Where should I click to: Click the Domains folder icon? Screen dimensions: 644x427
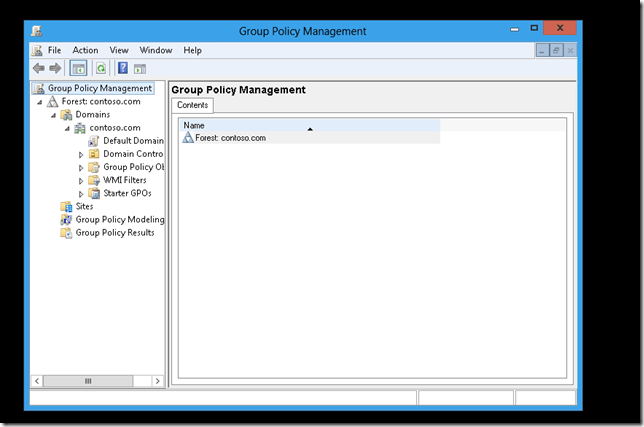(67, 115)
